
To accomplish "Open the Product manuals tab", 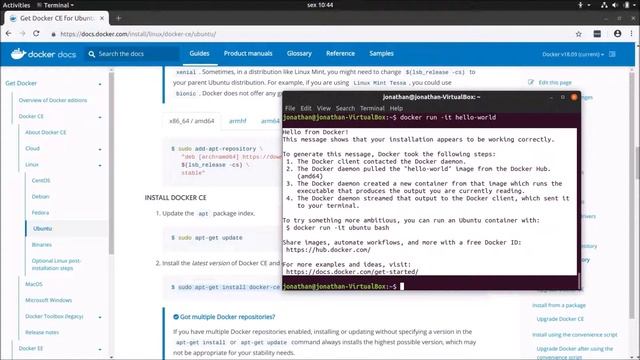I will (x=248, y=53).
